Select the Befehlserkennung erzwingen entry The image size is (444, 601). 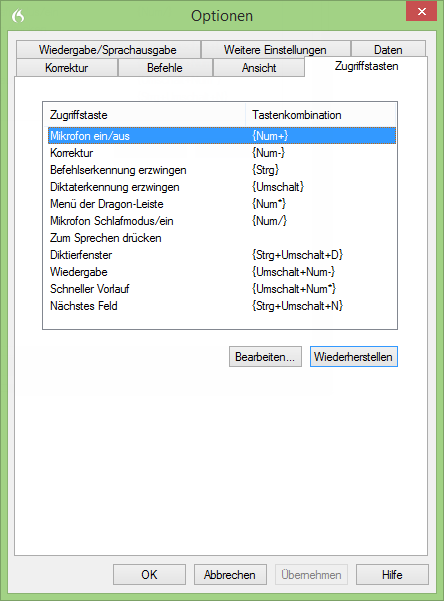click(222, 170)
